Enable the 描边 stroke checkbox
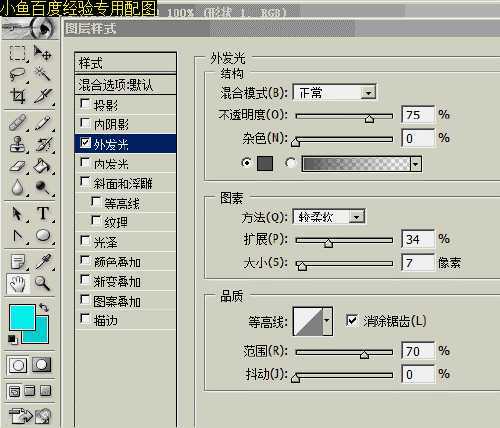500x428 pixels. tap(85, 319)
